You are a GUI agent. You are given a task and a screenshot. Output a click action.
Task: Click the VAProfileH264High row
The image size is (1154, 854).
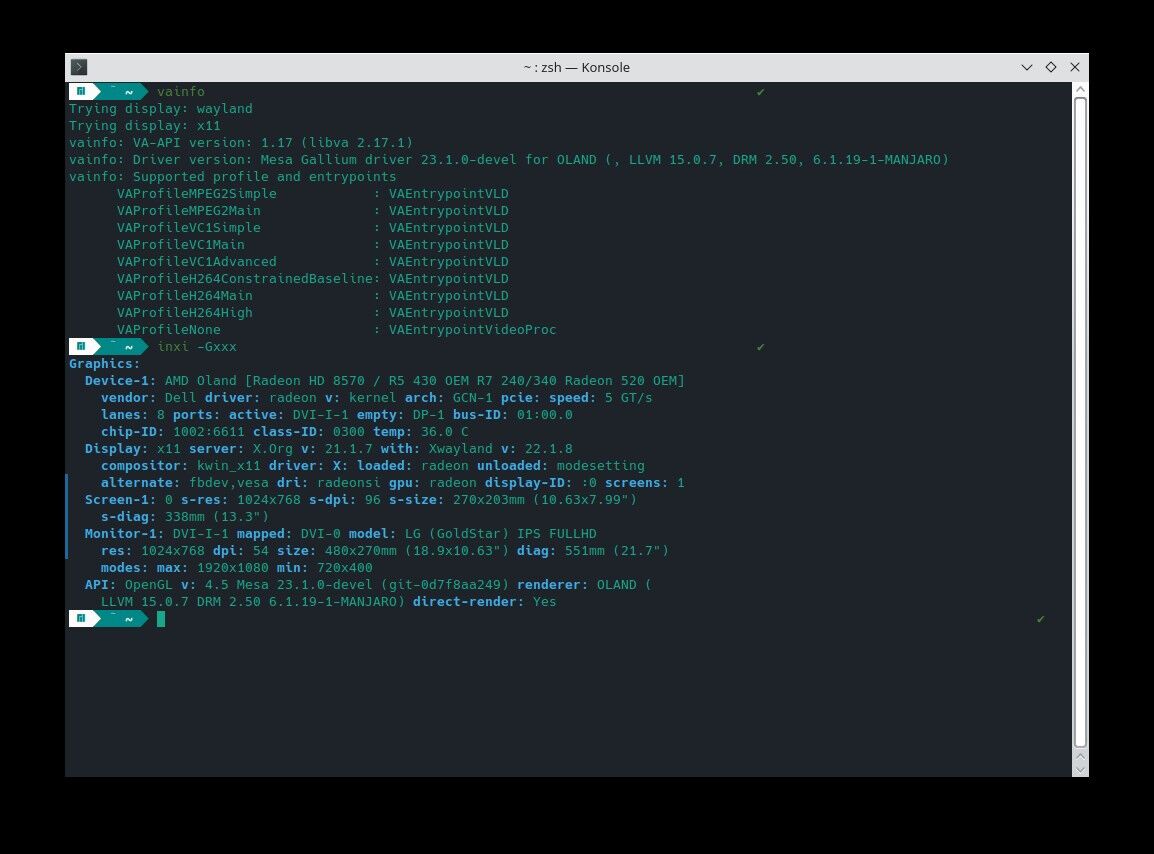point(313,312)
